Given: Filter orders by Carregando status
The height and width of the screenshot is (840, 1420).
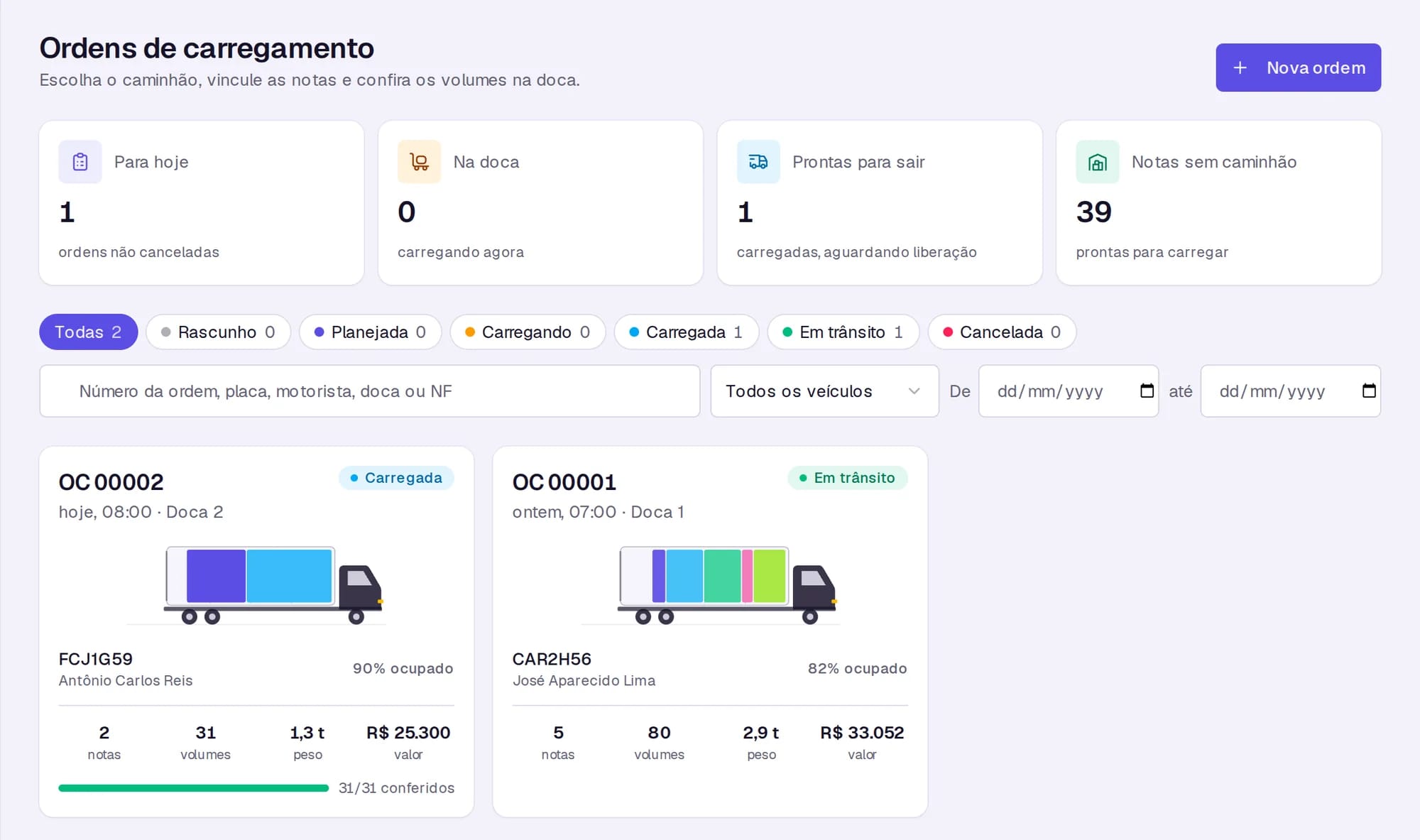Looking at the screenshot, I should pos(528,332).
